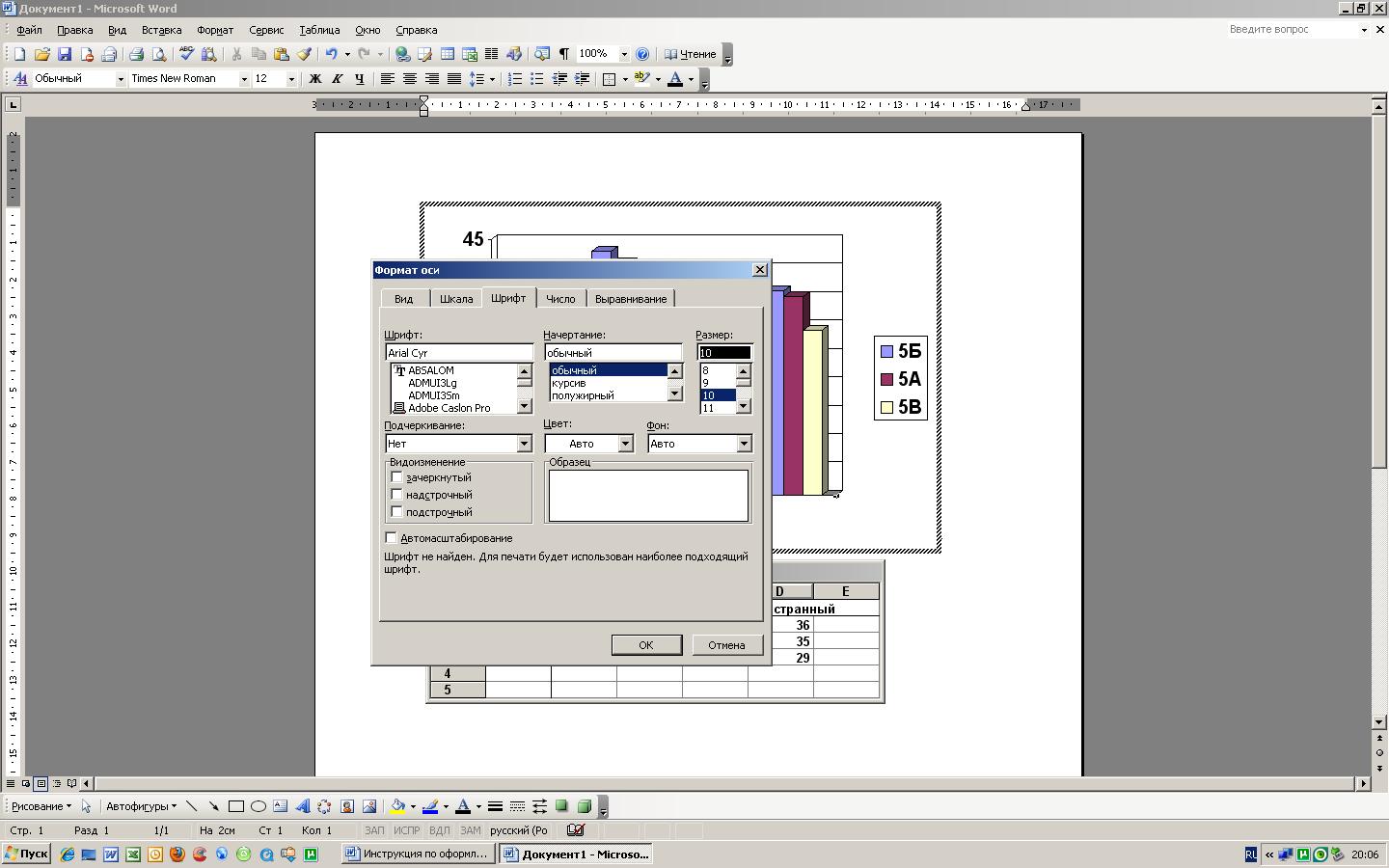Open the Фон dropdown set to Авто

click(x=744, y=444)
